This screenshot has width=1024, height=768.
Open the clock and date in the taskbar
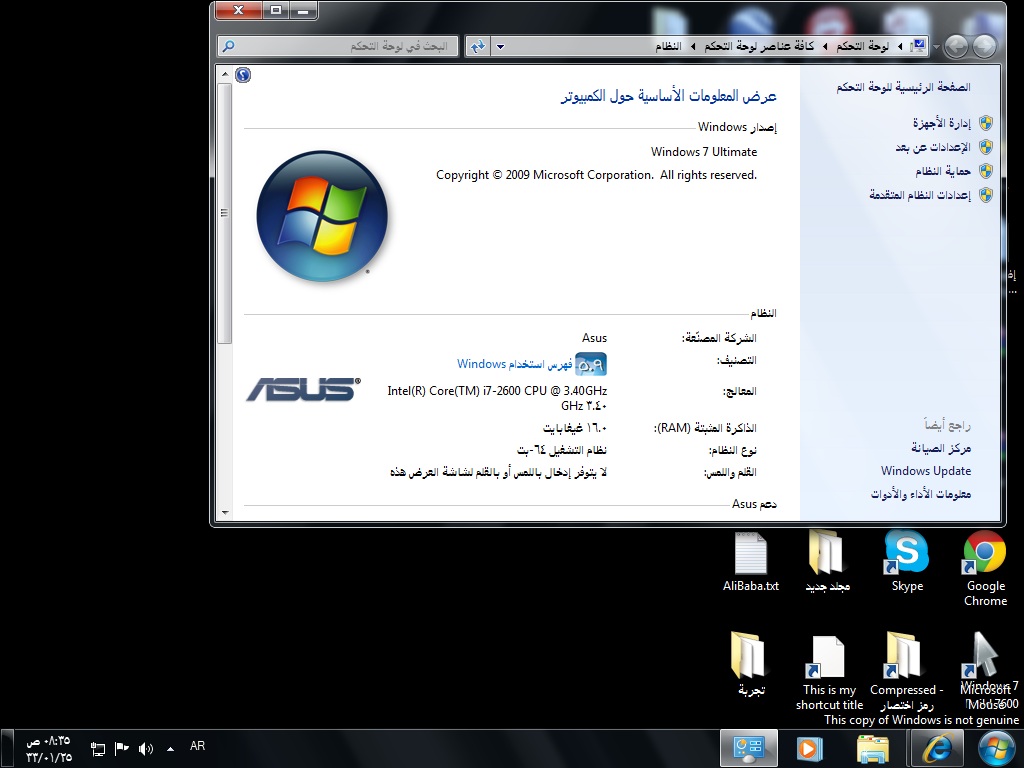[x=48, y=748]
